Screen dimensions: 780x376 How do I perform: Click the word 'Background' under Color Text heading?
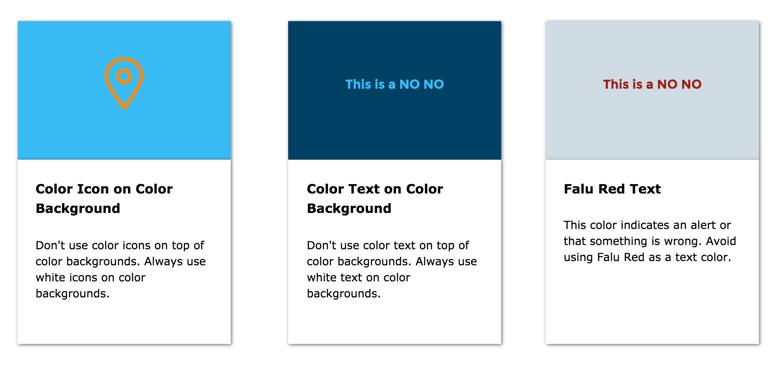349,208
